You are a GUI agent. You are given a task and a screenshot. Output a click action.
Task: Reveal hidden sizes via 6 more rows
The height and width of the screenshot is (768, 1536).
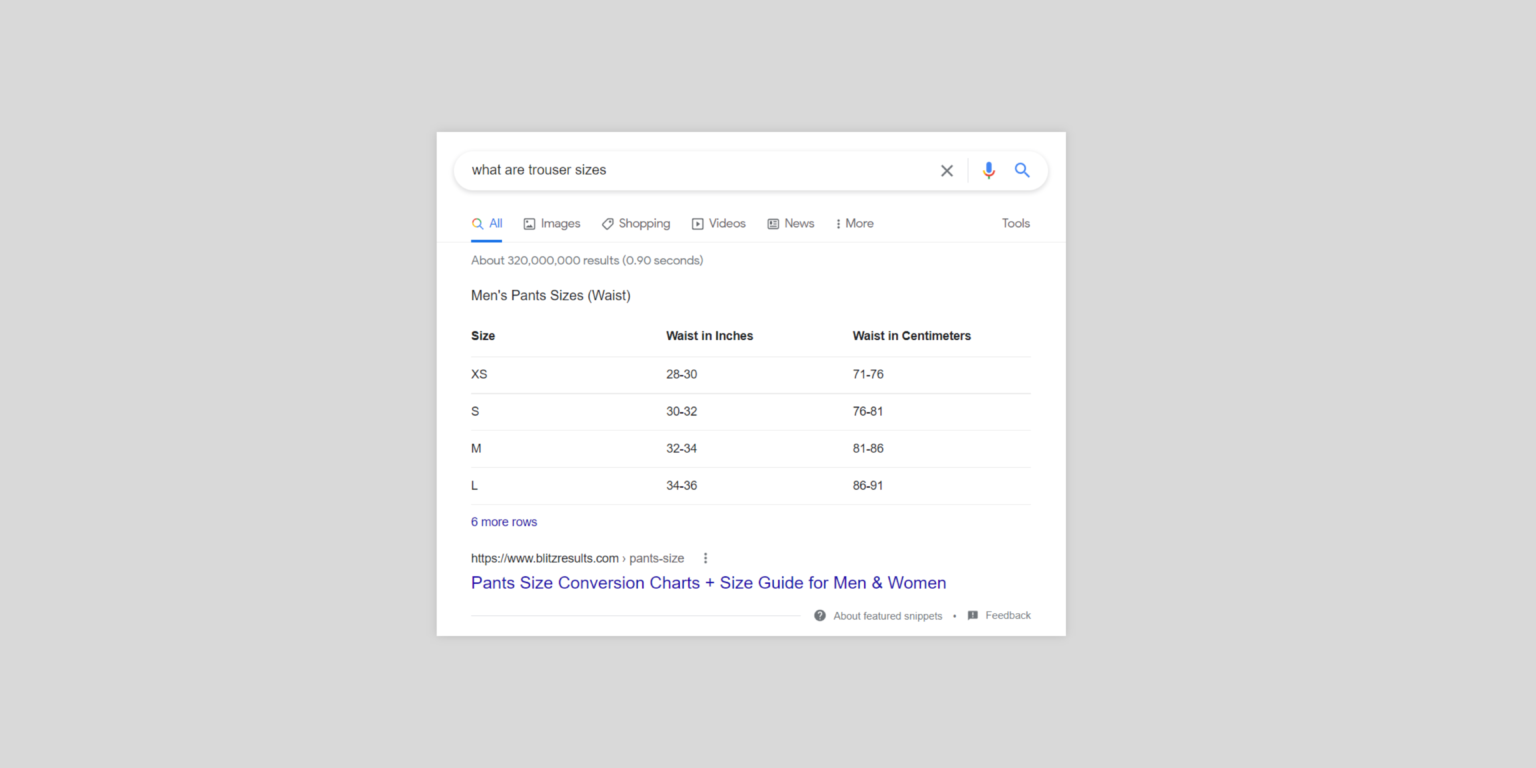coord(503,521)
